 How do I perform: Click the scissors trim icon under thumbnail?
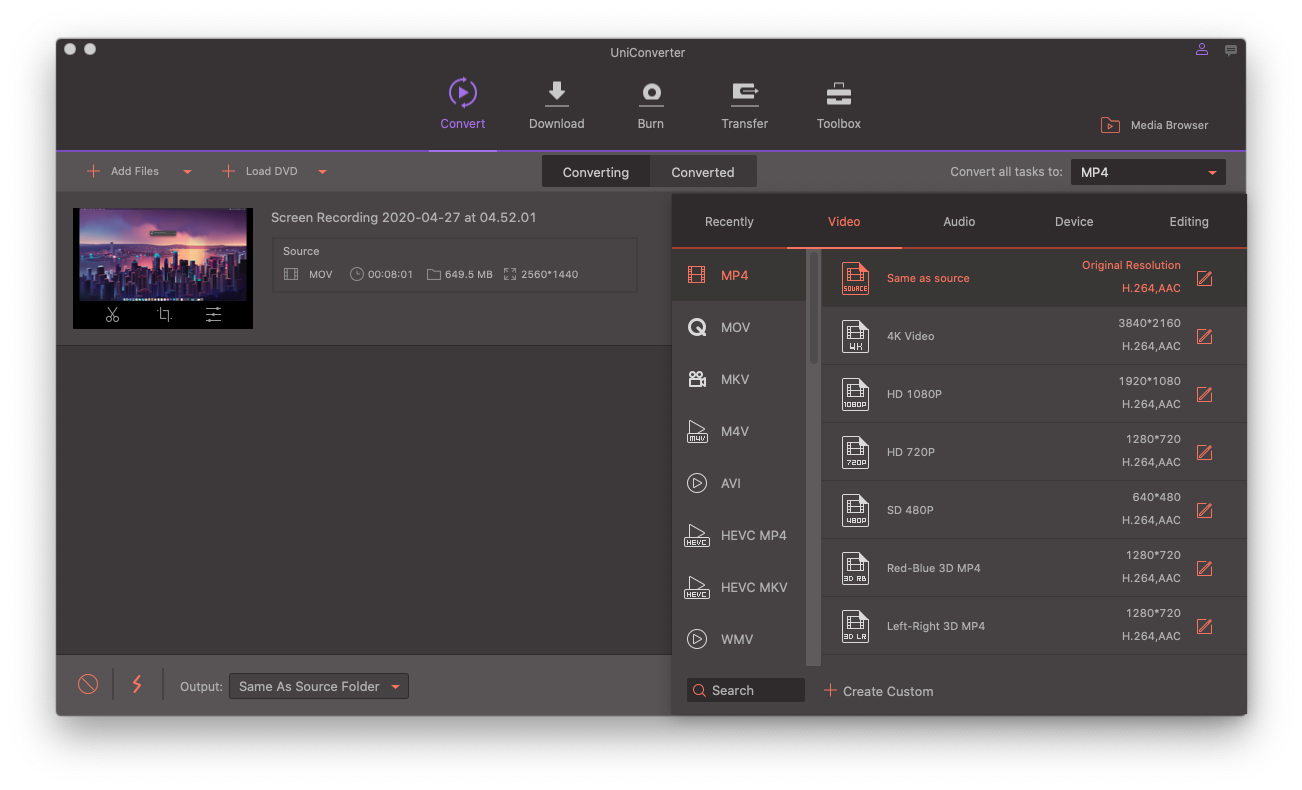(112, 315)
